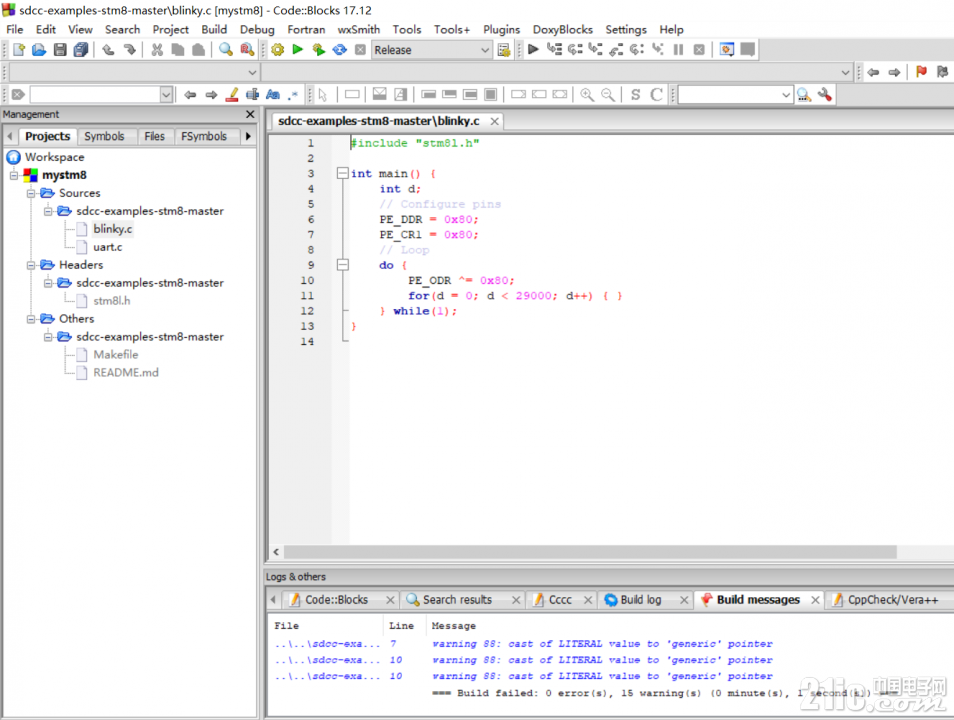Viewport: 954px width, 720px height.
Task: Click the Open file toolbar icon
Action: pos(39,49)
